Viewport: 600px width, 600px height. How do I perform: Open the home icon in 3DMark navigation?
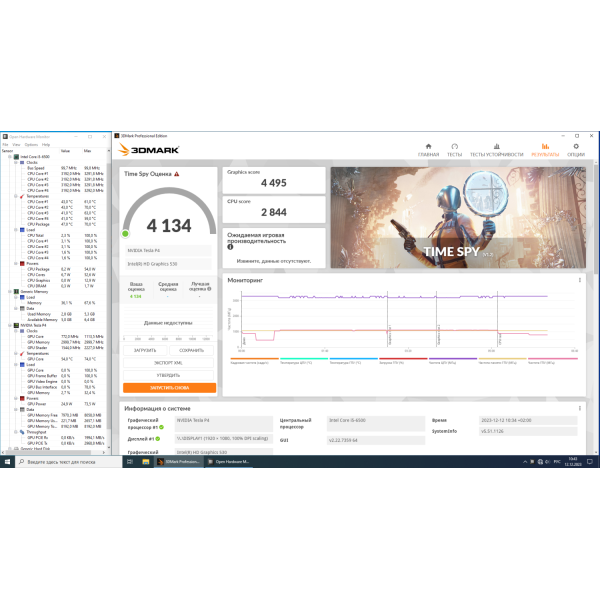428,146
